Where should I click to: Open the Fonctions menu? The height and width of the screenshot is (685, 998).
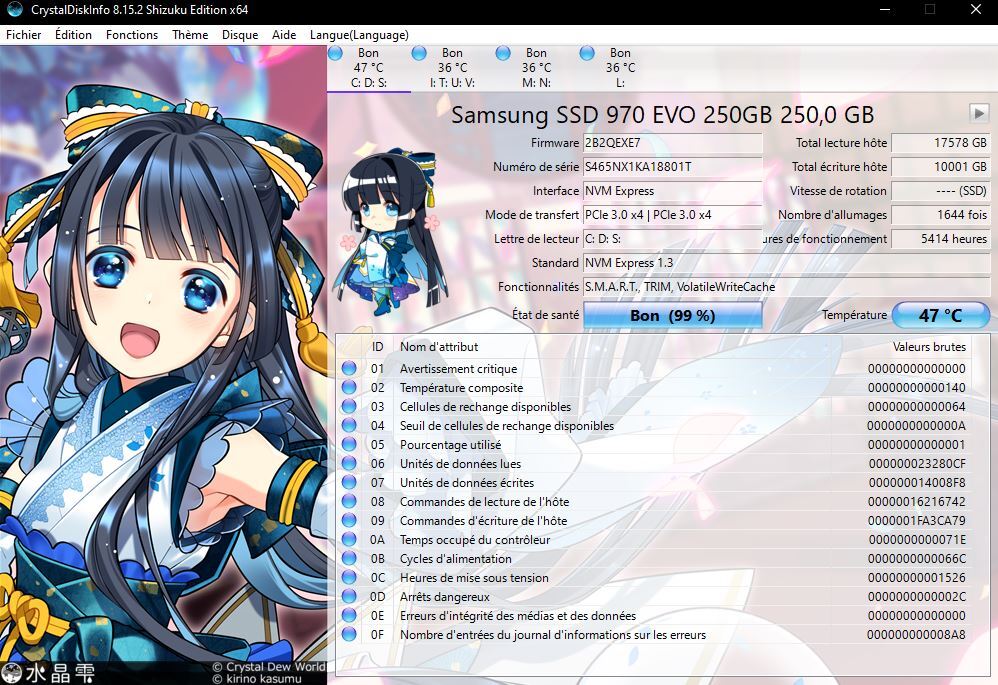(x=131, y=34)
